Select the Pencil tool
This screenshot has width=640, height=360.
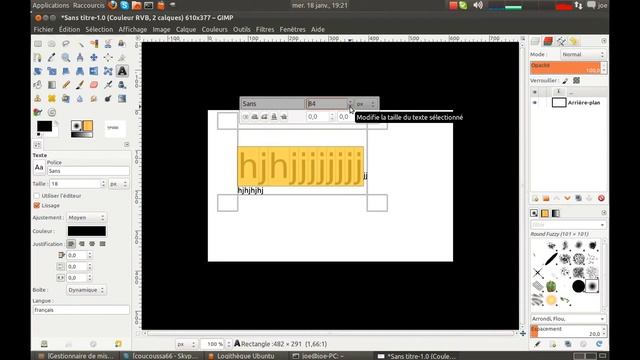click(x=66, y=85)
